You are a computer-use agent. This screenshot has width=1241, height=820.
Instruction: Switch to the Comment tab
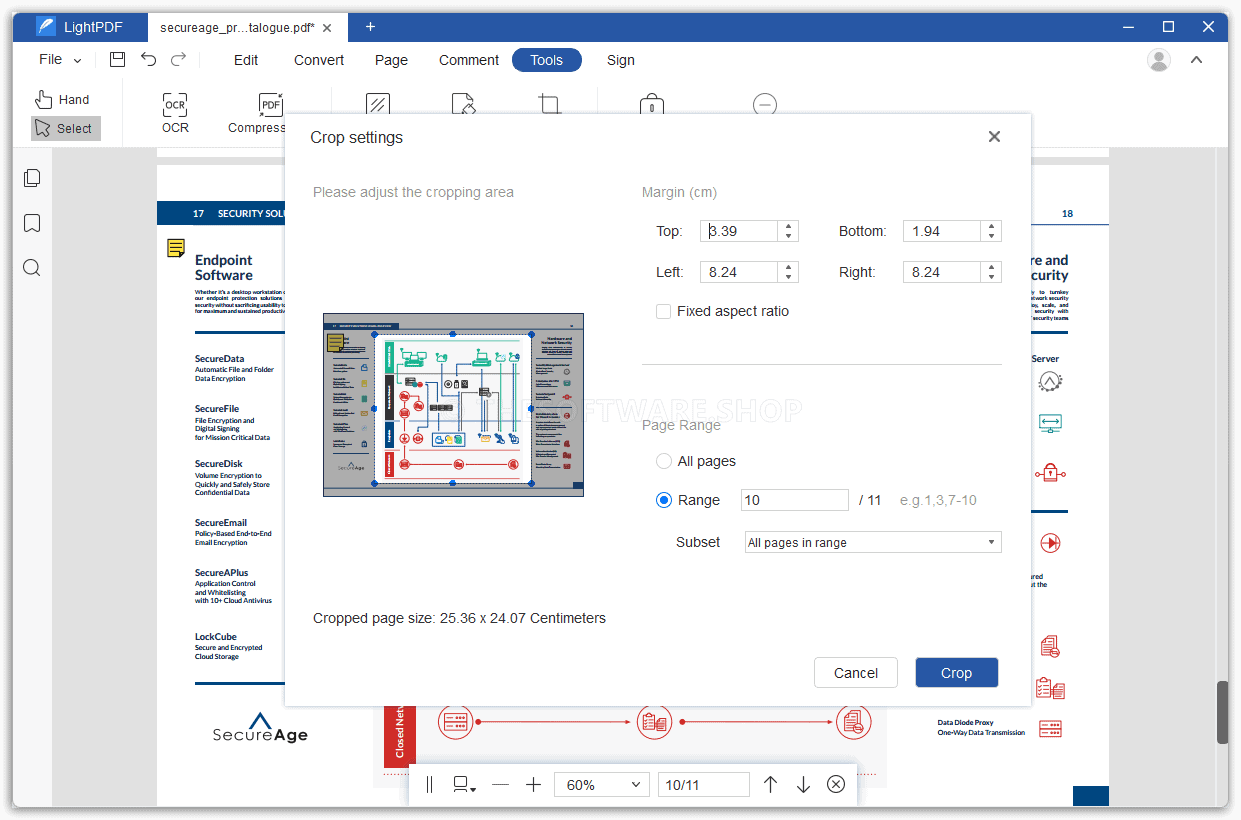[x=469, y=60]
